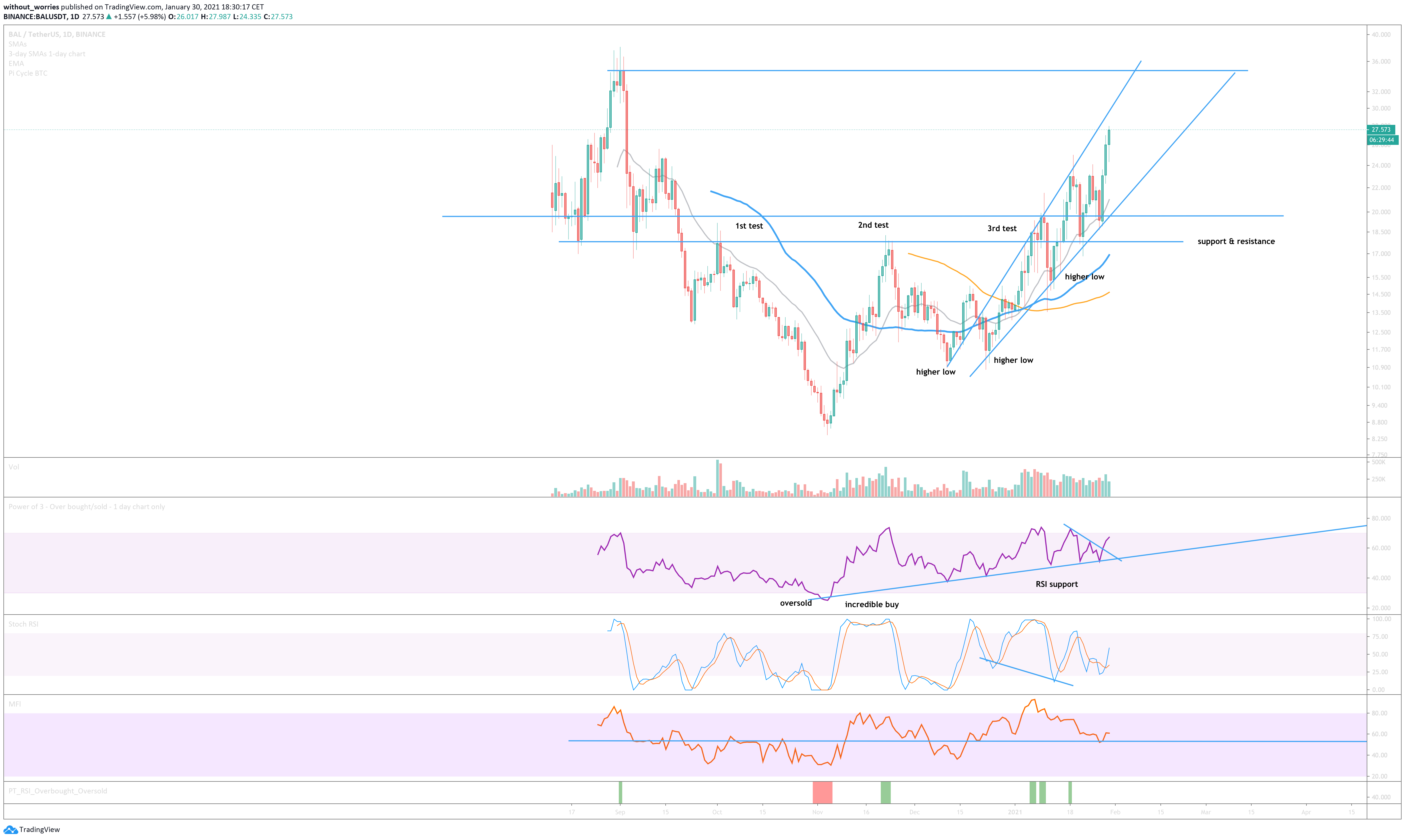Click the 'BAL / TetherUS, 1D, BINANCE' legend
The width and height of the screenshot is (1405, 840).
point(57,35)
